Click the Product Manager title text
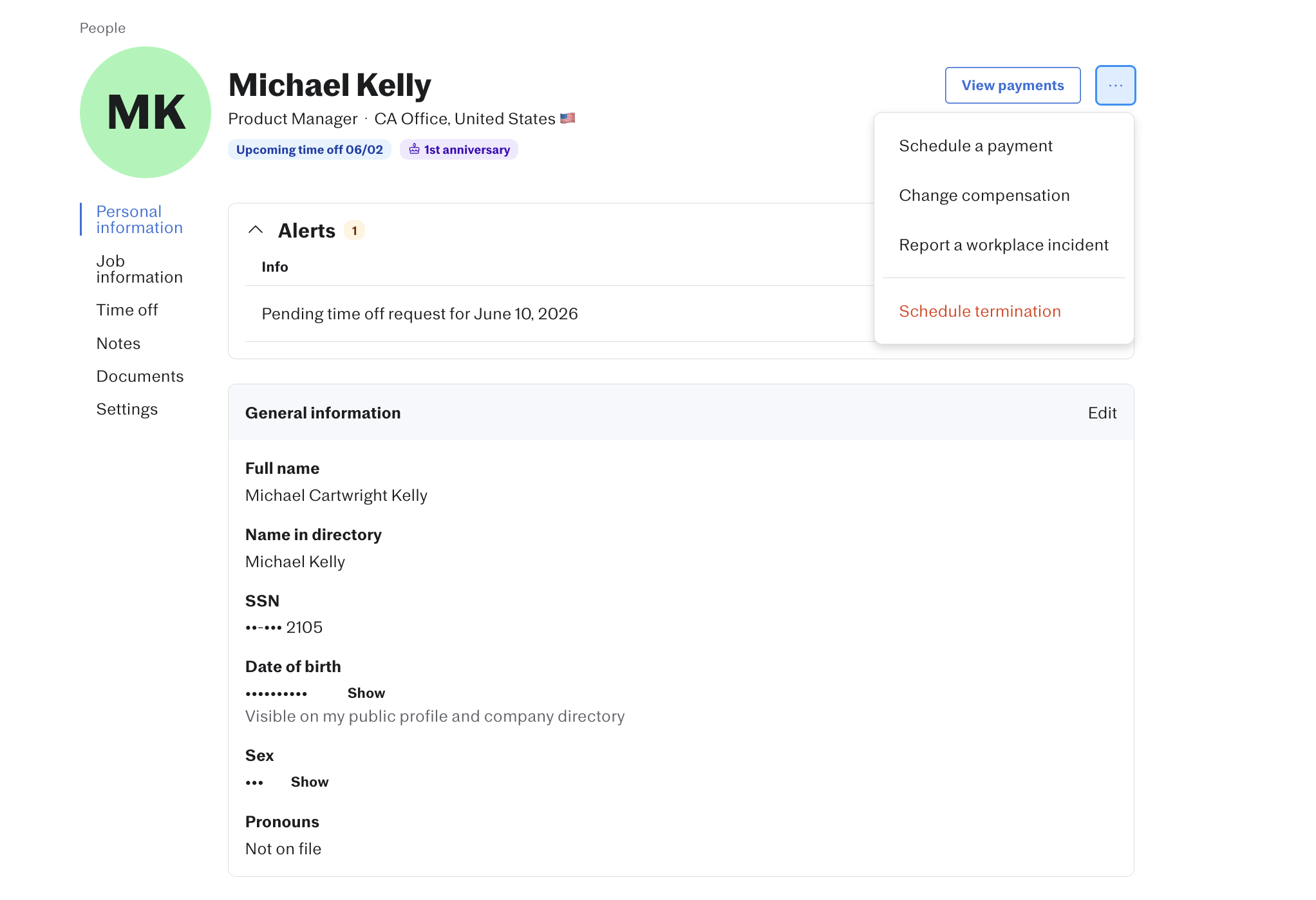 tap(293, 119)
